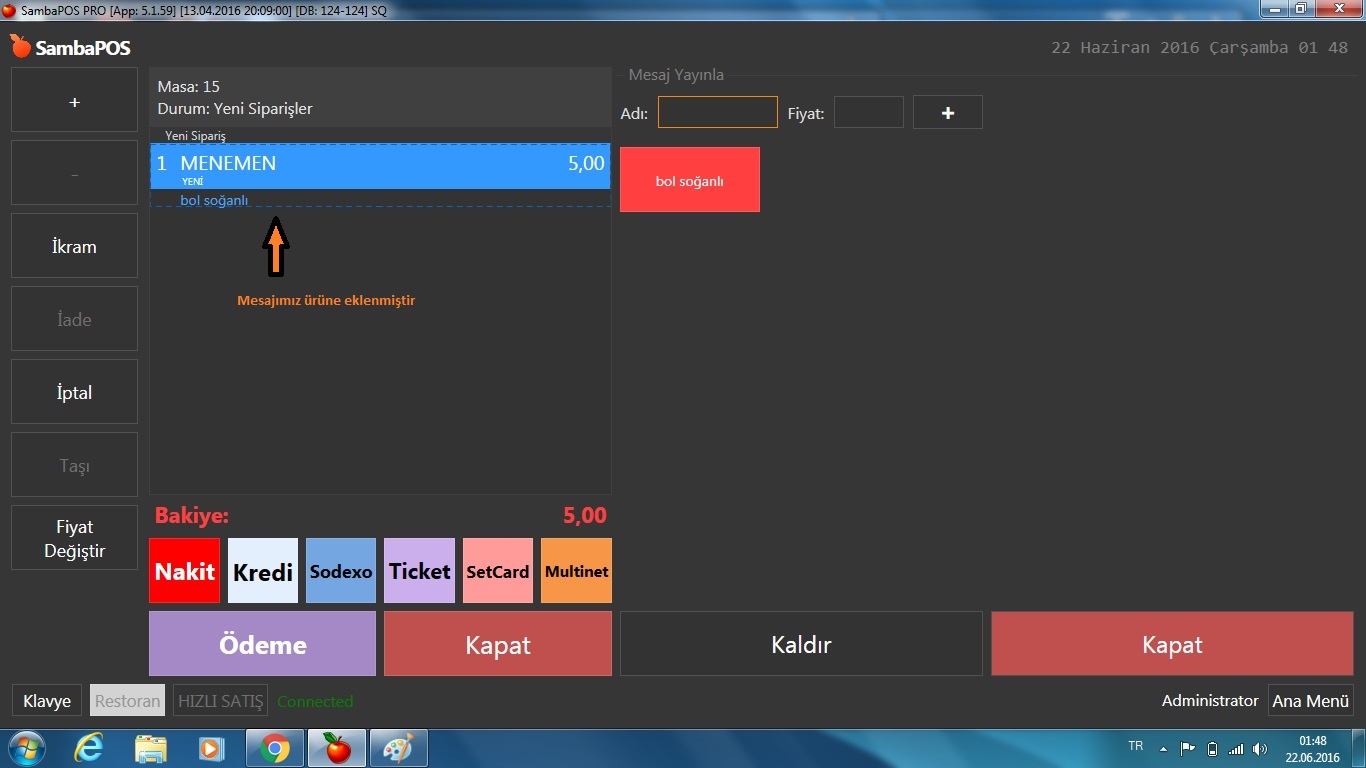Open Ana Menü
This screenshot has height=768, width=1366.
1310,701
